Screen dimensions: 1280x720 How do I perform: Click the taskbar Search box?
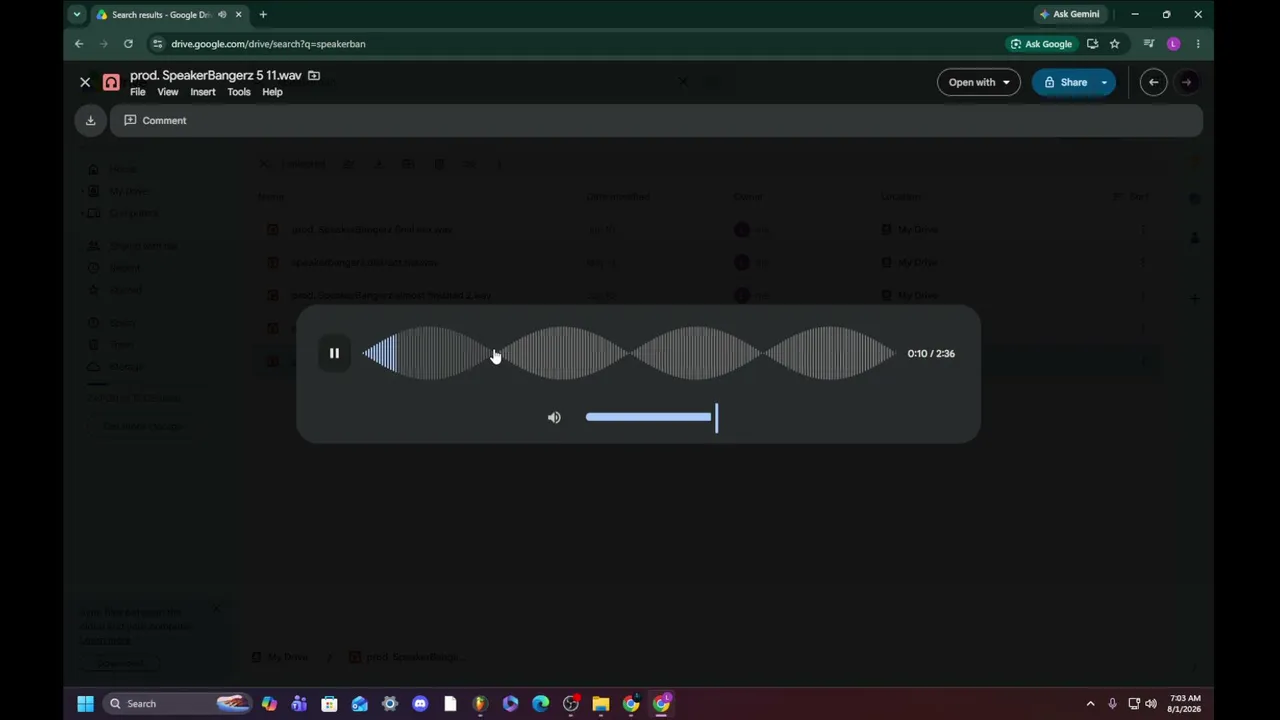[177, 704]
